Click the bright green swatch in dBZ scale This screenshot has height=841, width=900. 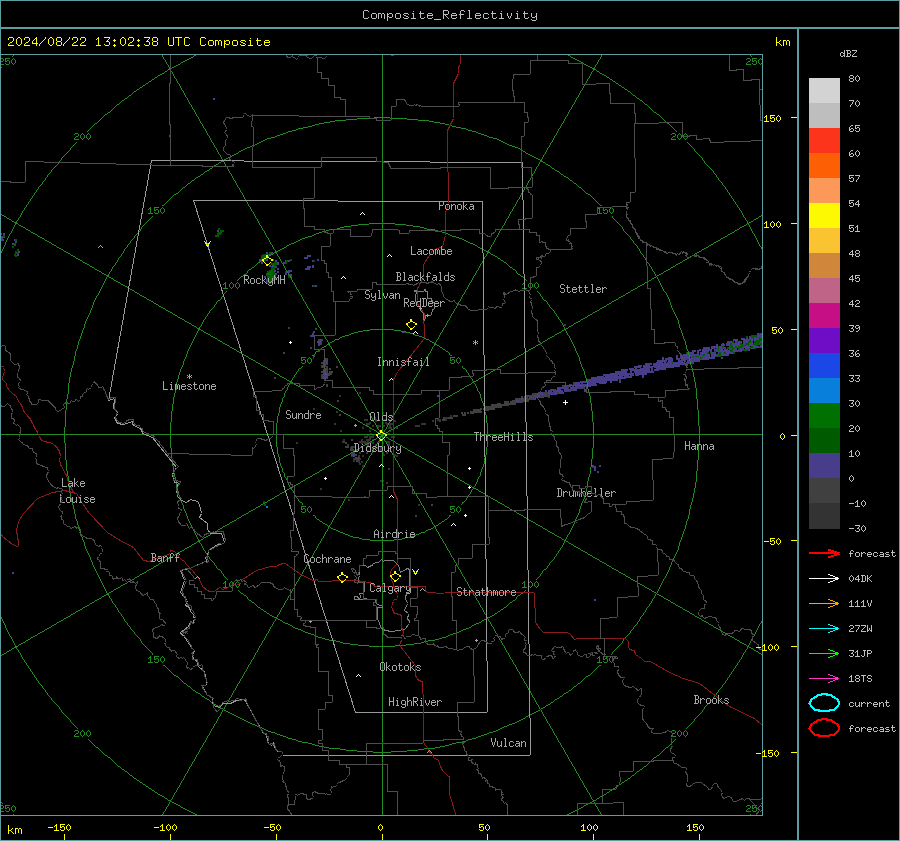(x=824, y=415)
